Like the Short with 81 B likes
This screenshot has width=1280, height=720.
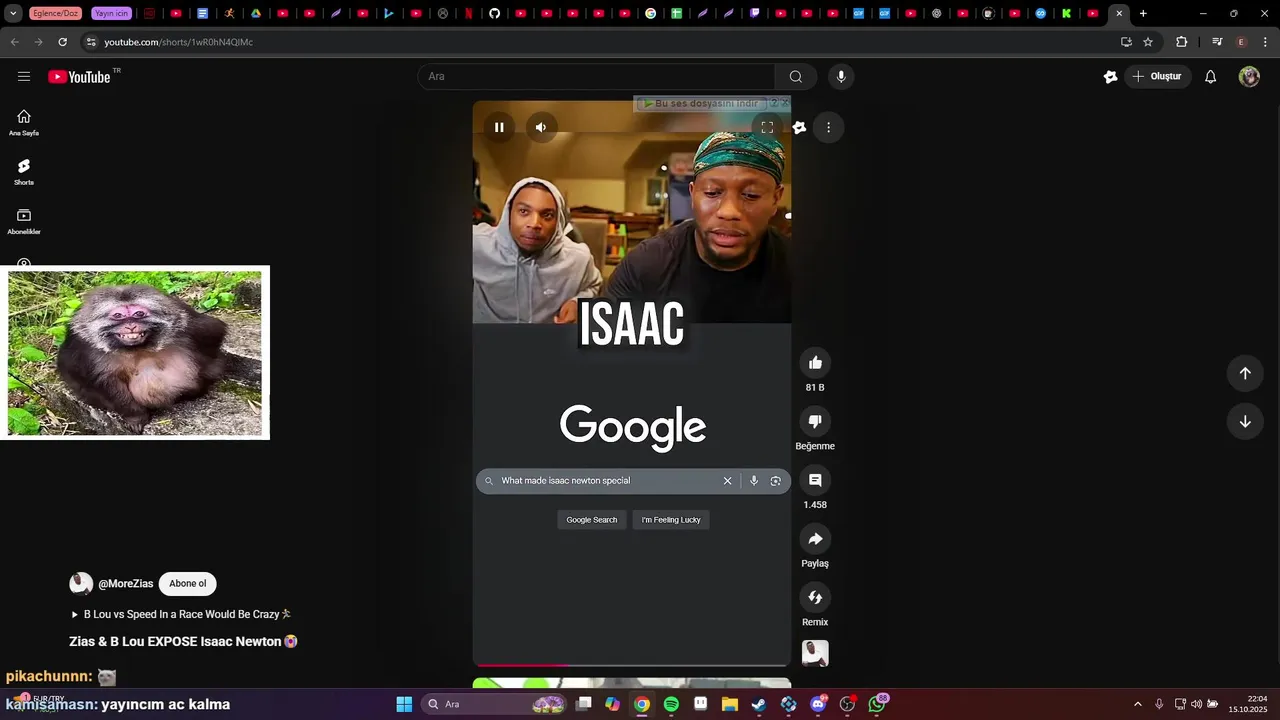coord(815,363)
